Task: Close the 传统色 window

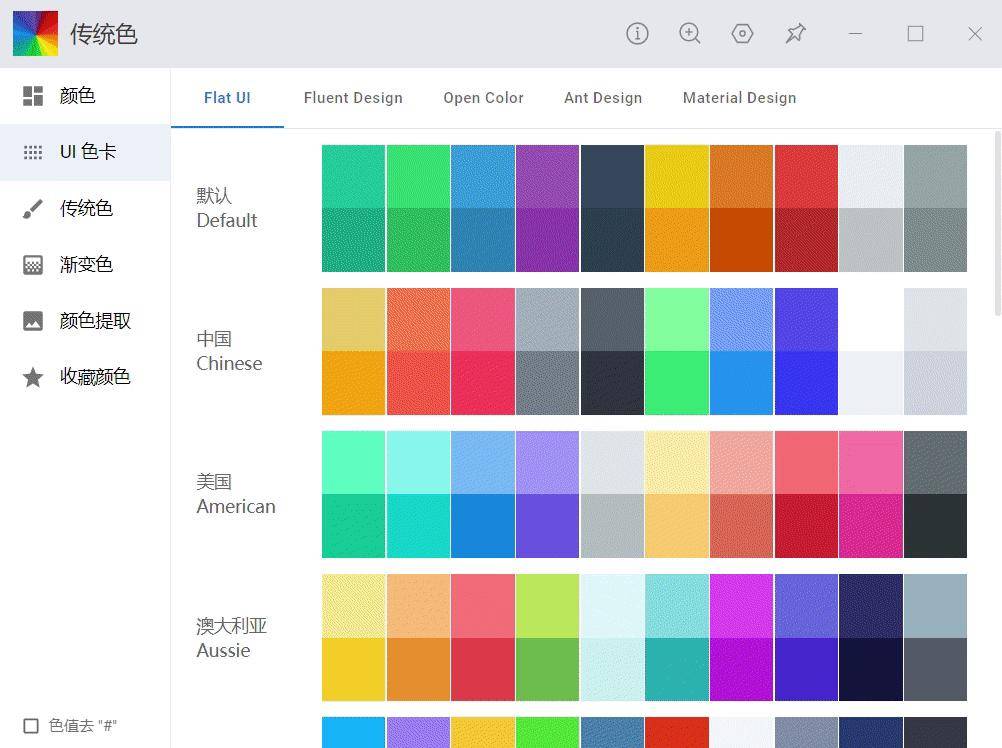Action: (x=975, y=33)
